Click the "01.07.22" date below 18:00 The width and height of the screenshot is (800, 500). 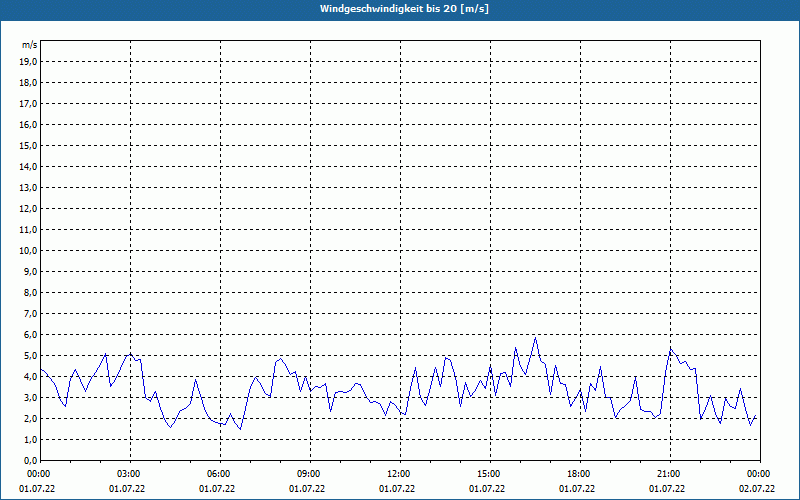tap(577, 489)
